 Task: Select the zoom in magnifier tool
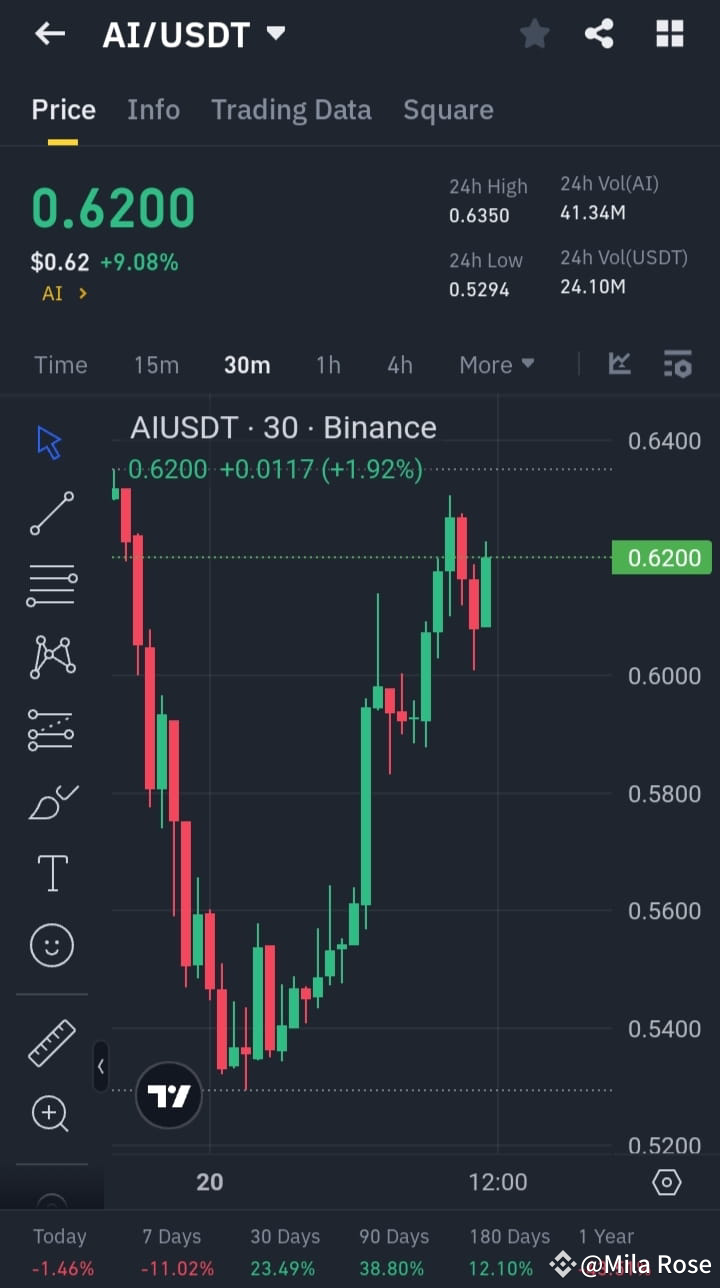point(50,1113)
